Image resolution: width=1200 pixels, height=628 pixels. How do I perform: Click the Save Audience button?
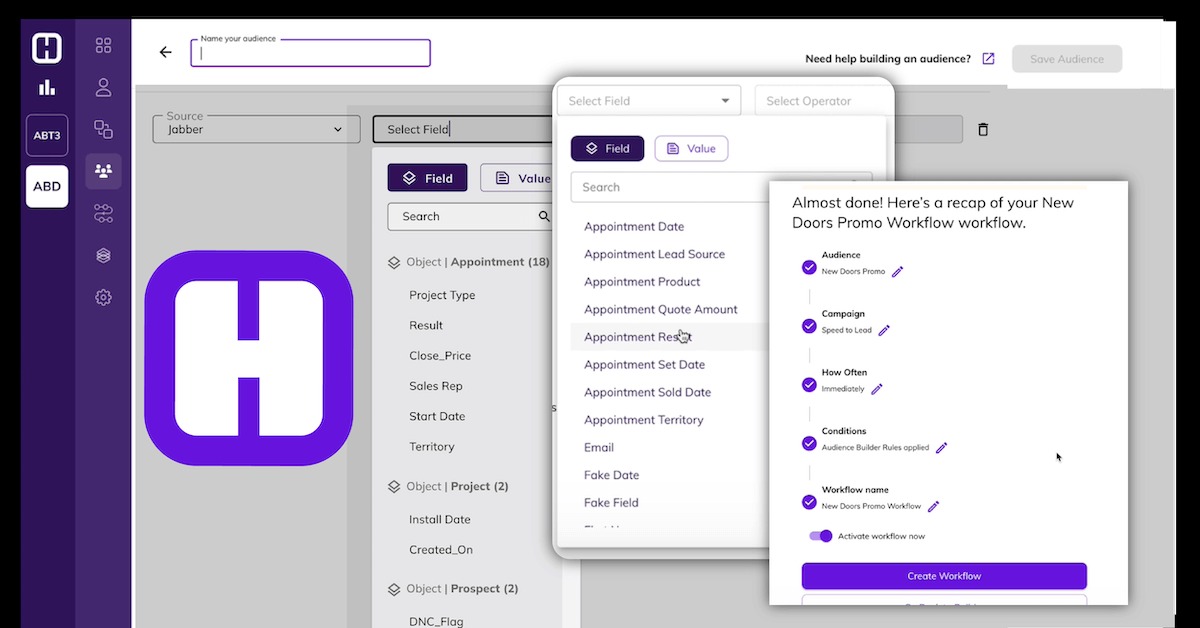click(x=1066, y=58)
